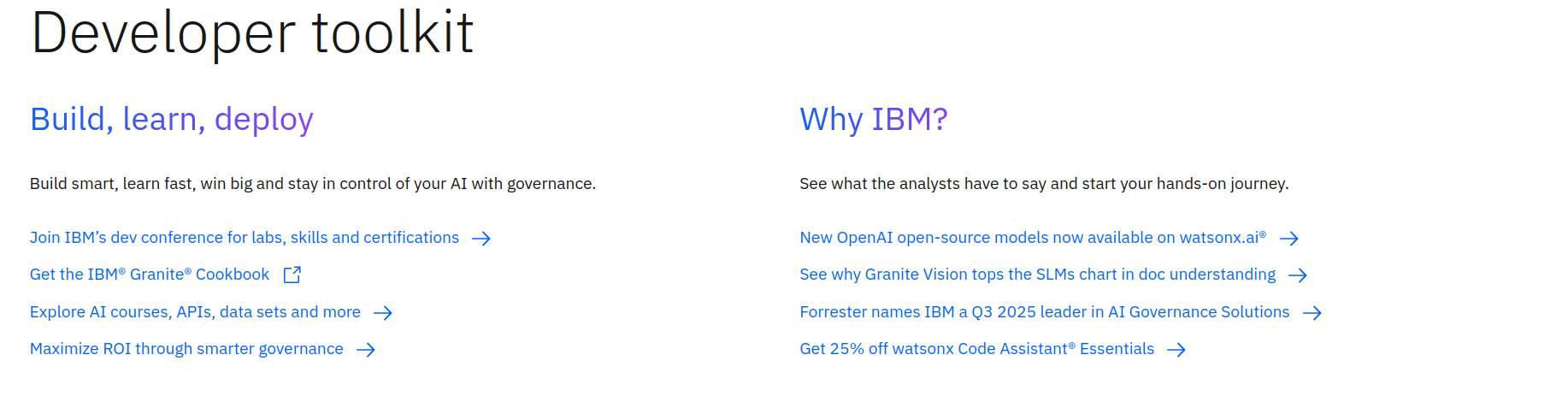This screenshot has height=408, width=1568.
Task: Open Explore AI courses, APIs, data sets link
Action: click(x=195, y=312)
